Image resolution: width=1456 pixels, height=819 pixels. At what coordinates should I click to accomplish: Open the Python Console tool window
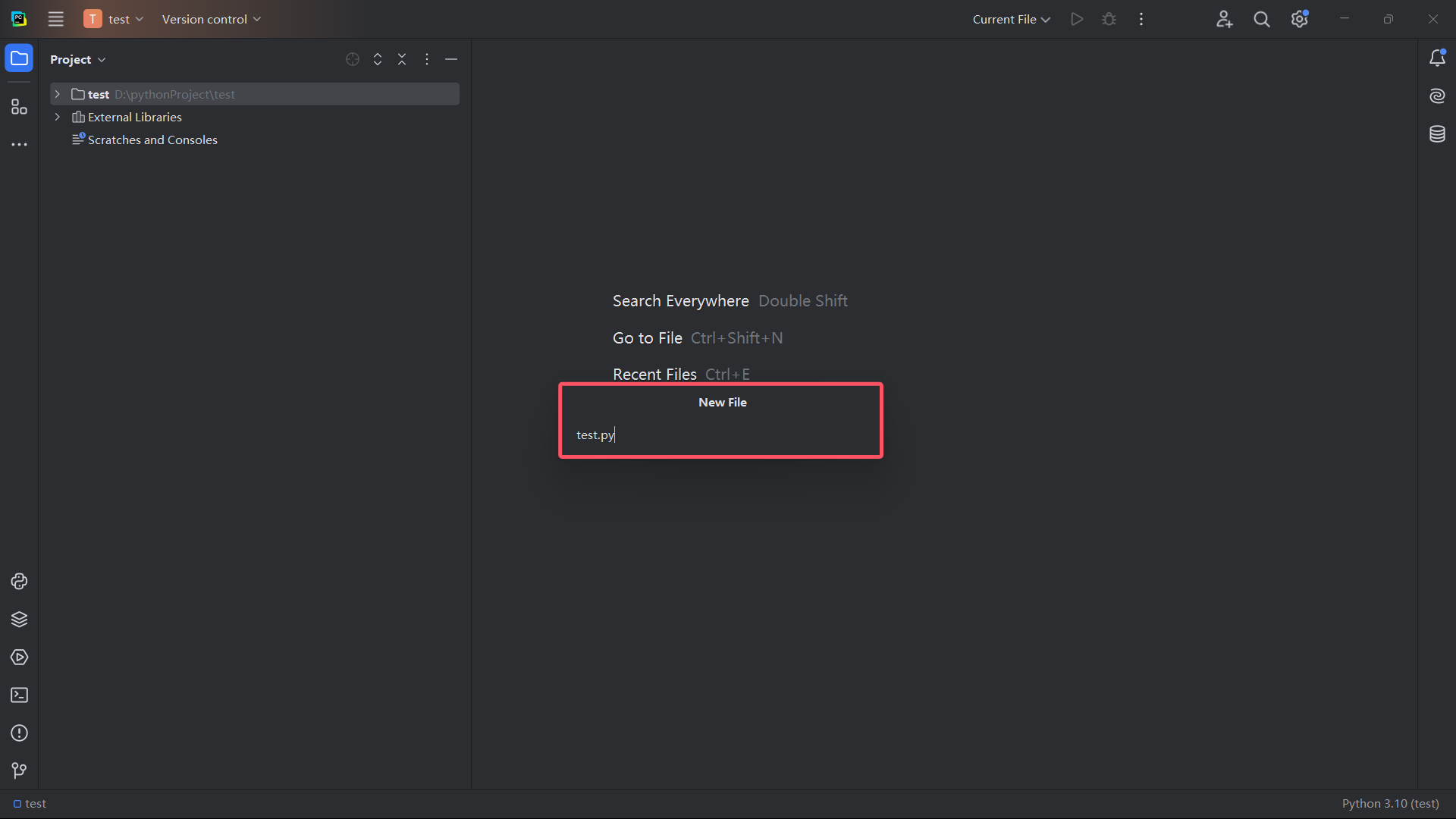coord(19,582)
